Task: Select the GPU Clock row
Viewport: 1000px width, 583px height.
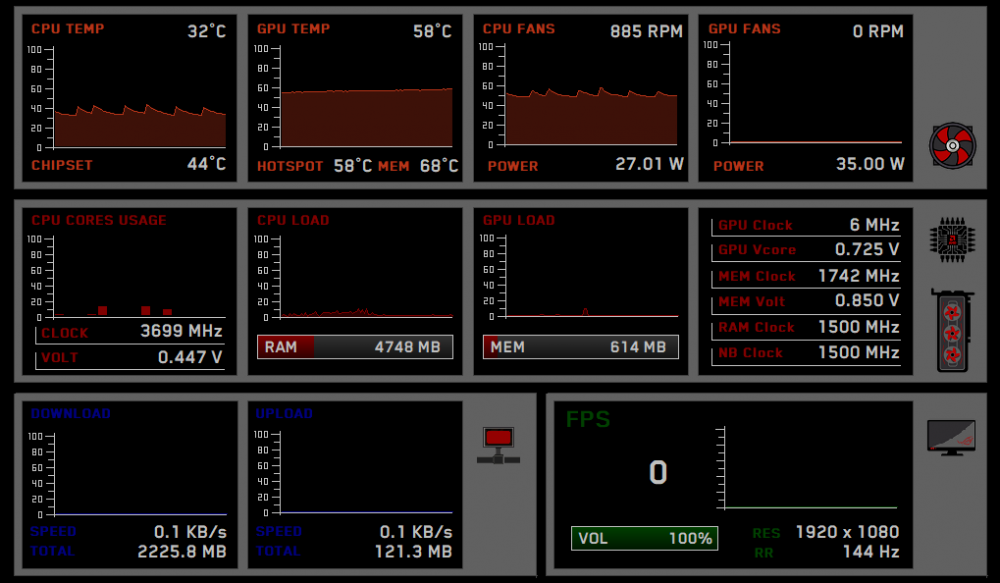Action: pyautogui.click(x=807, y=225)
